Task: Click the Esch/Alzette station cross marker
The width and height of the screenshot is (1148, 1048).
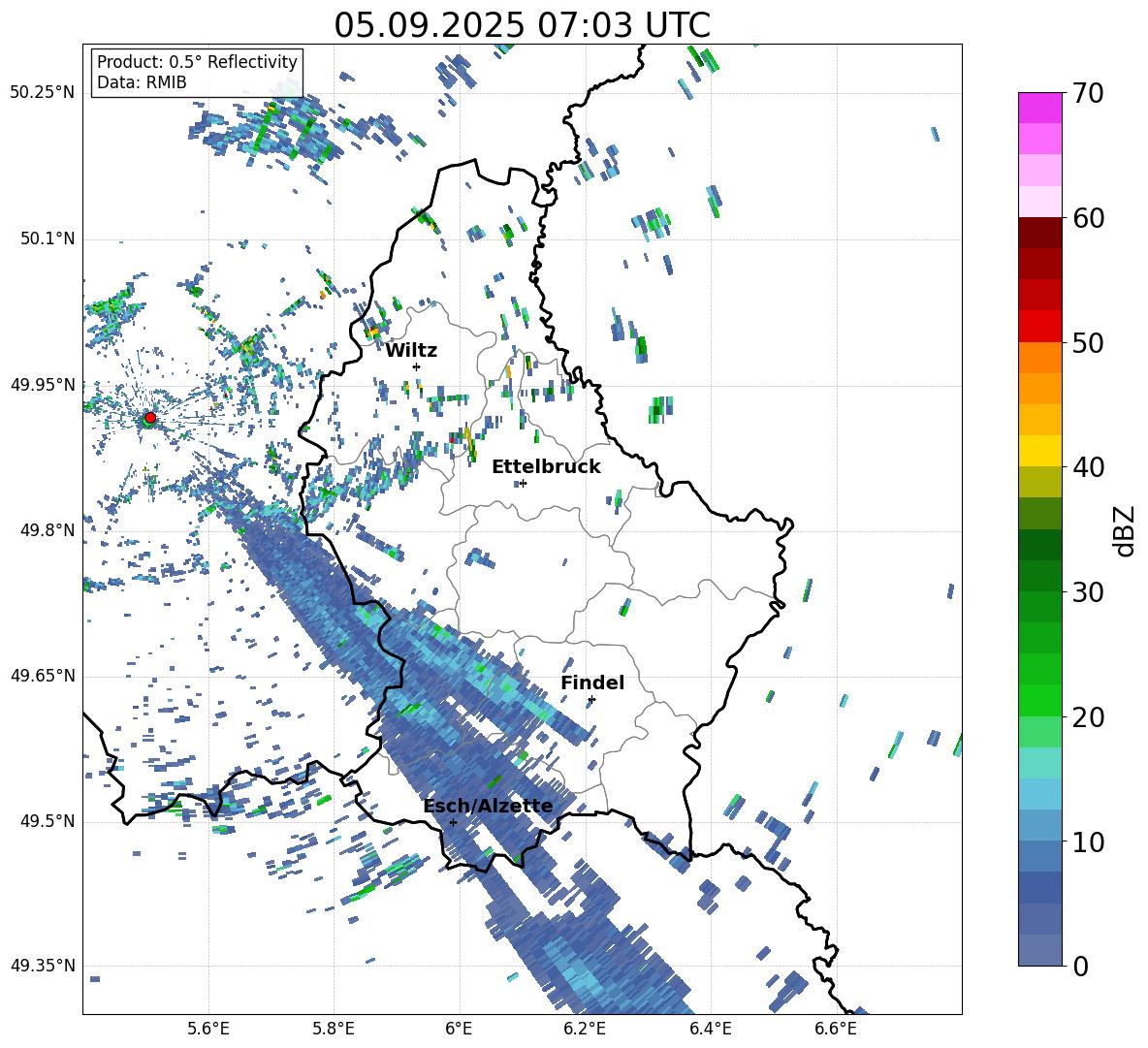Action: (x=453, y=822)
